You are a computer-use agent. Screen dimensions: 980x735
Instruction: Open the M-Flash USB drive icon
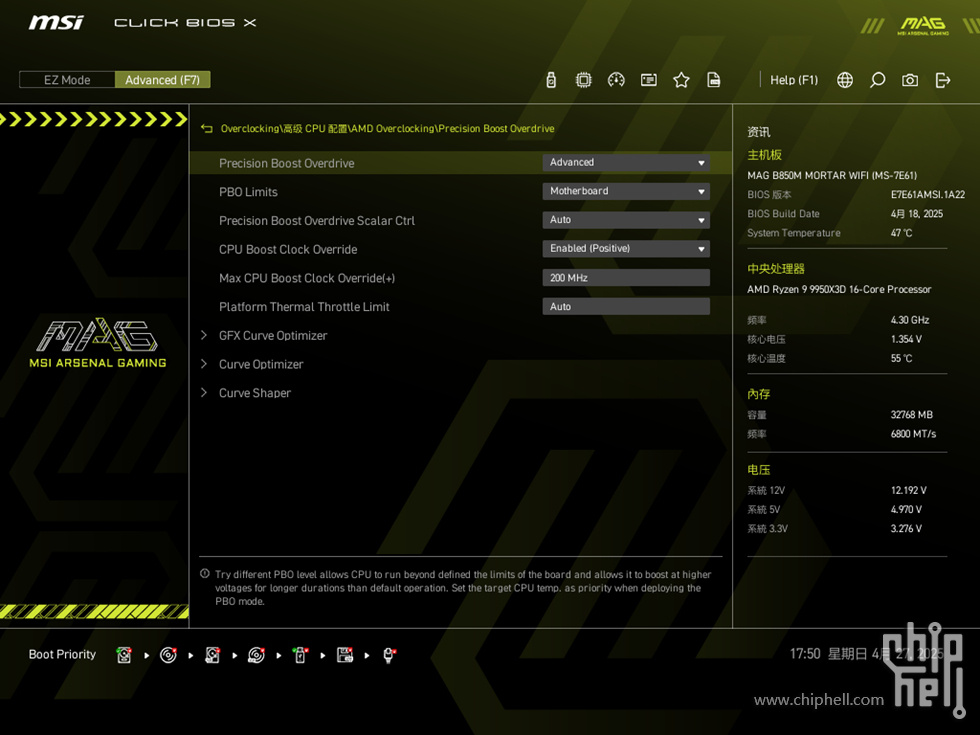click(551, 80)
